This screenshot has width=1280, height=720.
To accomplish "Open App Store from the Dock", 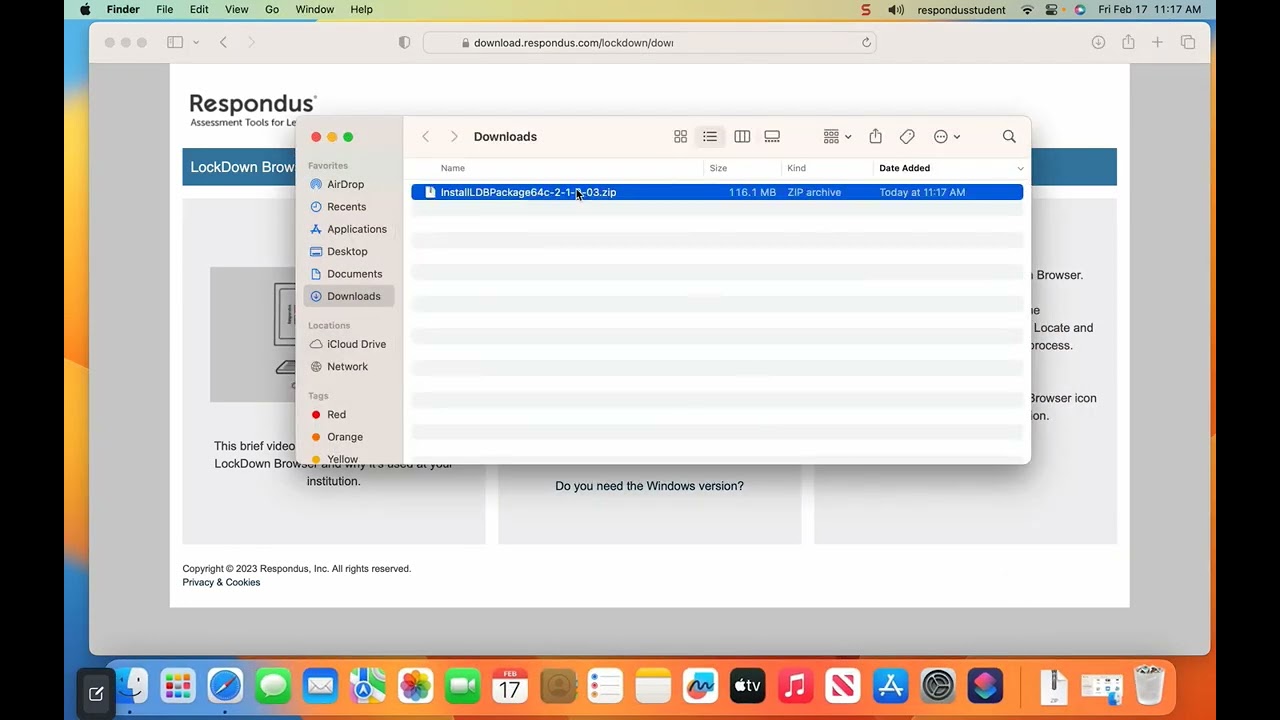I will [890, 686].
